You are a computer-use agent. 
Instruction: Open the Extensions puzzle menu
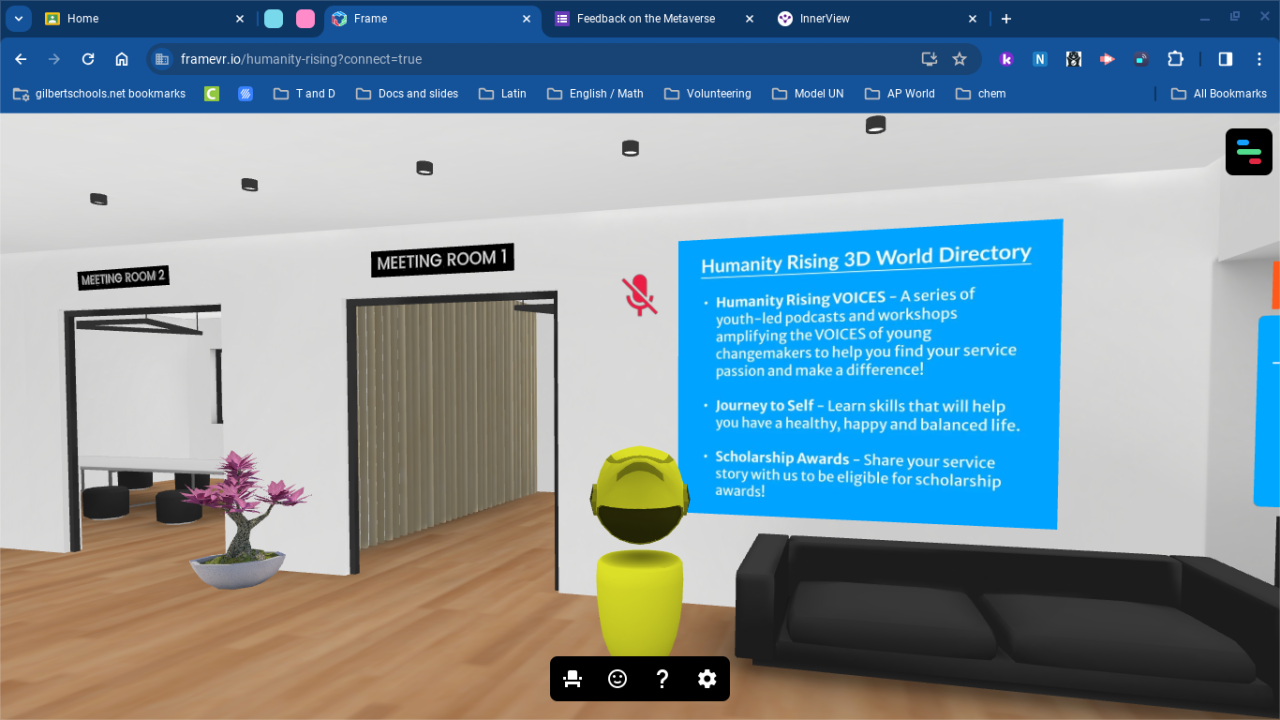point(1176,59)
